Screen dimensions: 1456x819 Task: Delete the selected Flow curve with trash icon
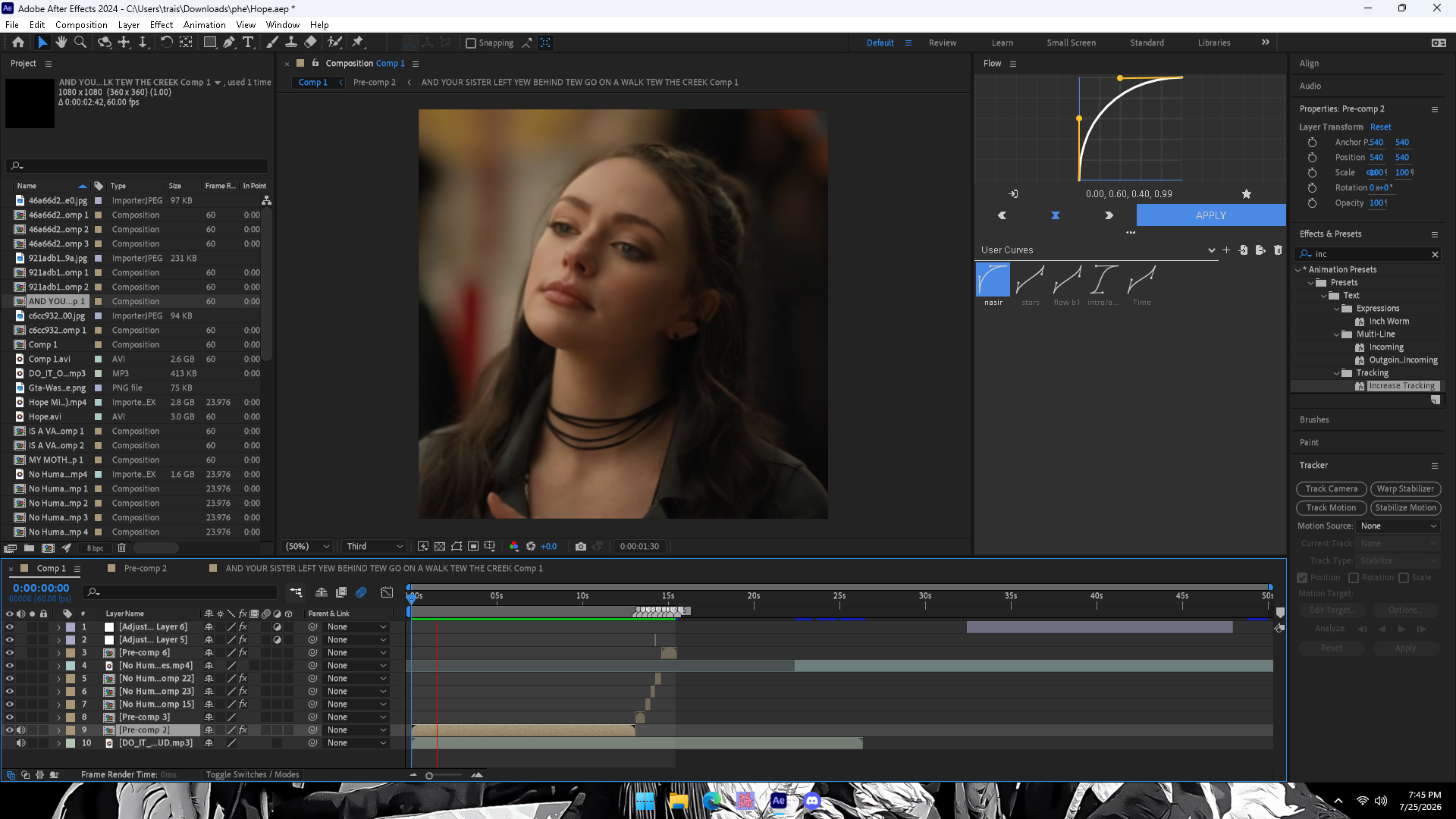tap(1278, 250)
